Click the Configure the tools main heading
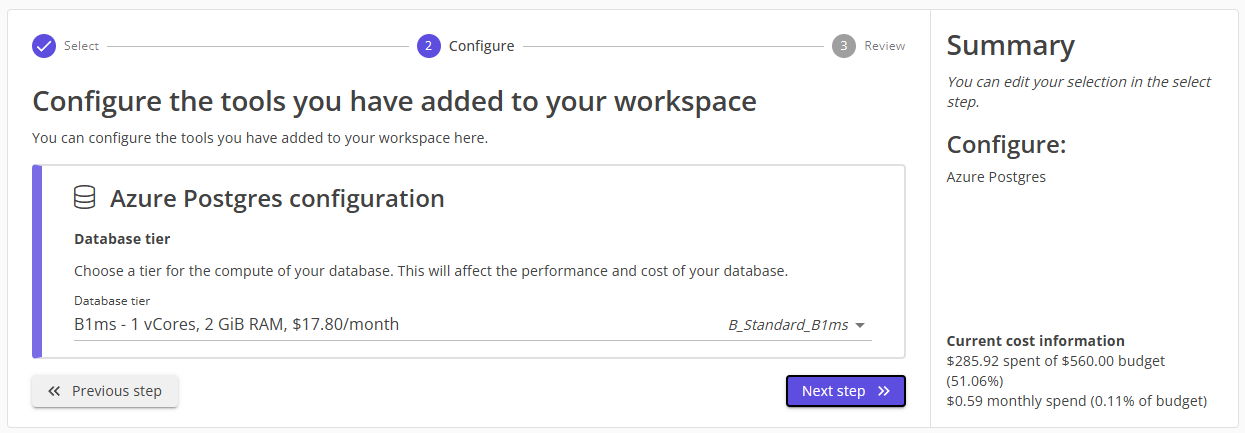 point(394,101)
